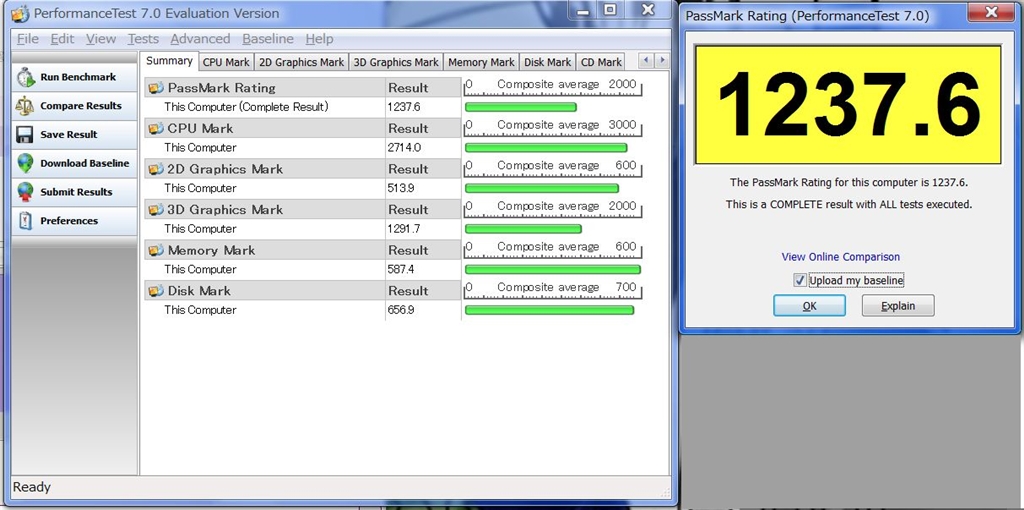Open the Help menu
The width and height of the screenshot is (1024, 510).
[x=319, y=39]
